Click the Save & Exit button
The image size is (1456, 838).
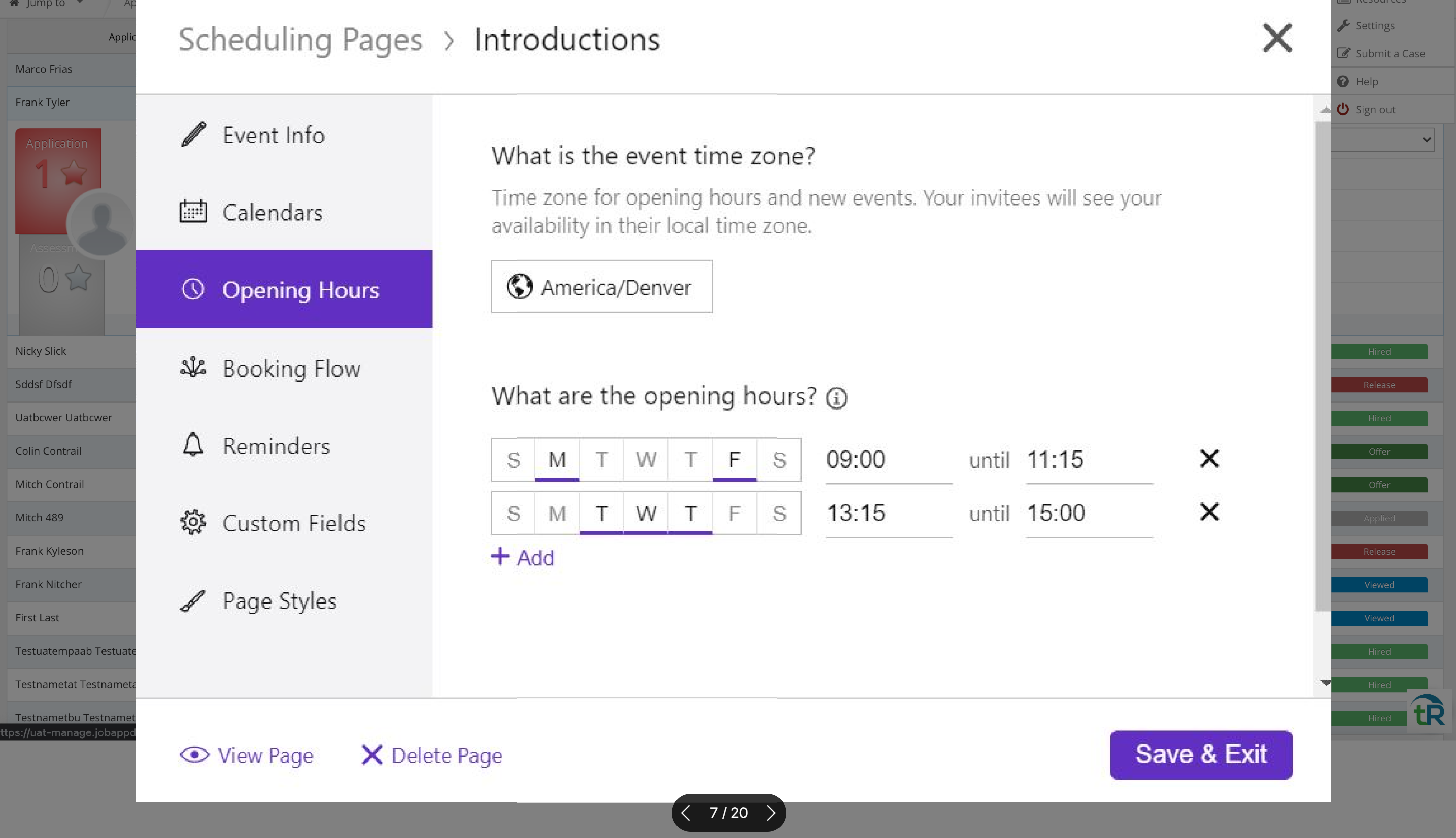click(x=1200, y=754)
